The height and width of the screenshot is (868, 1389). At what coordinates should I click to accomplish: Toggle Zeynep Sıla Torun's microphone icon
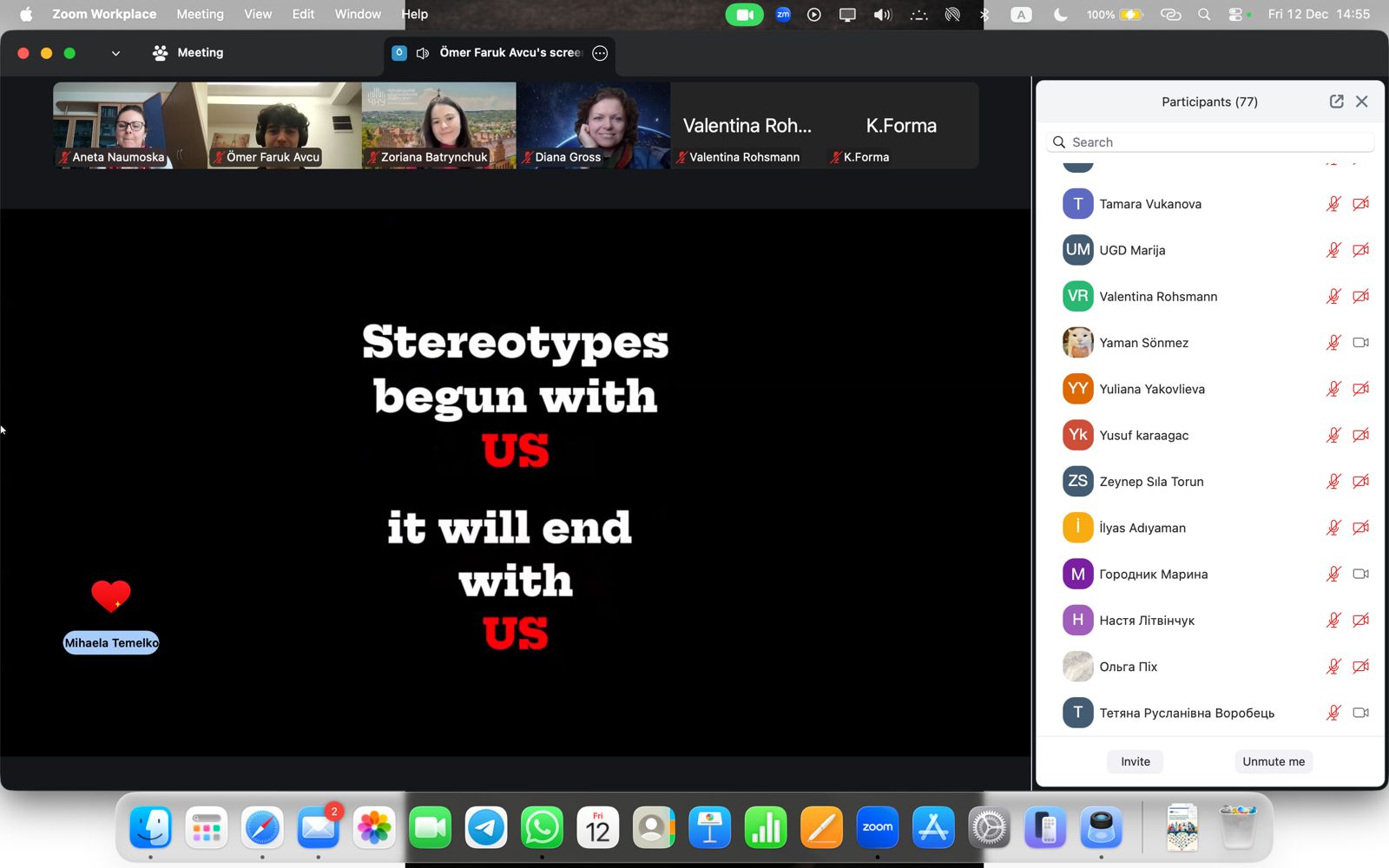tap(1333, 482)
